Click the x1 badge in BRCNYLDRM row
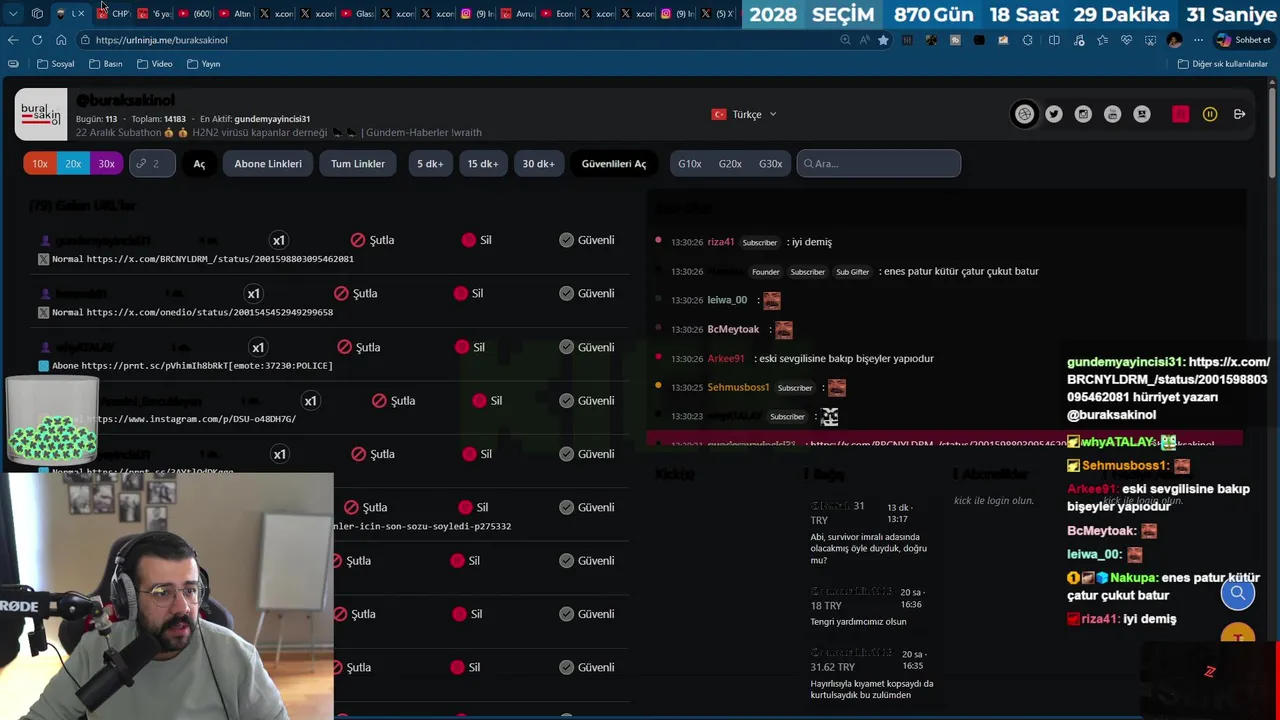This screenshot has width=1280, height=720. 279,240
